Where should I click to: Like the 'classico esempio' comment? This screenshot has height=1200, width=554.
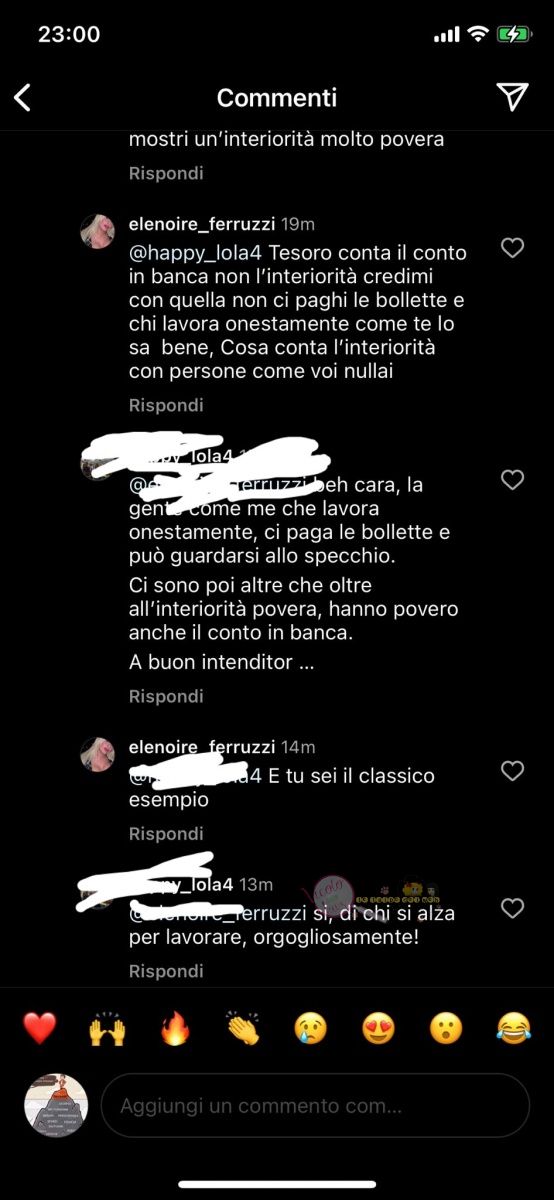pyautogui.click(x=512, y=771)
